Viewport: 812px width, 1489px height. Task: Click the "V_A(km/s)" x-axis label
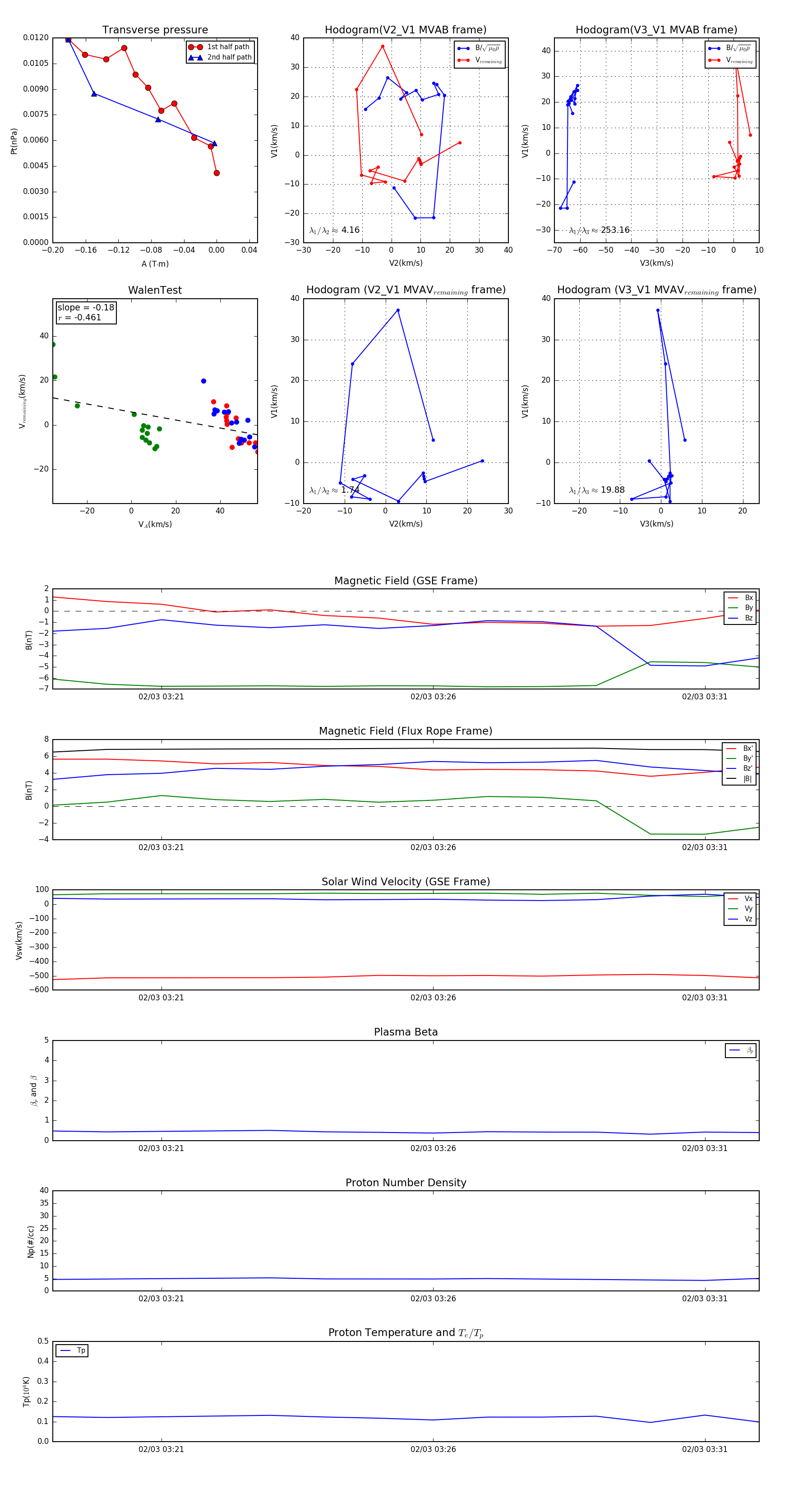[155, 524]
